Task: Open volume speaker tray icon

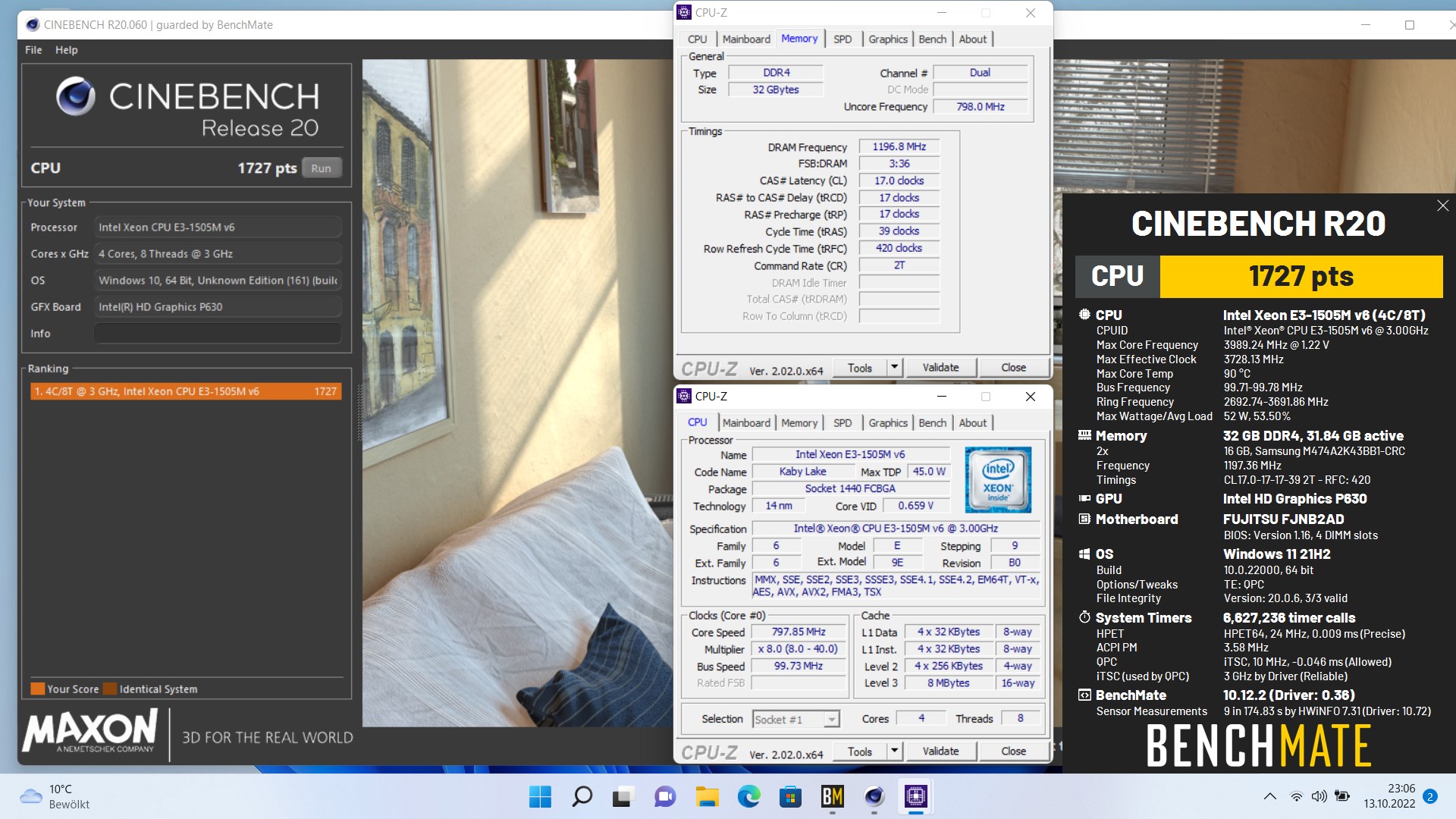Action: click(1319, 796)
